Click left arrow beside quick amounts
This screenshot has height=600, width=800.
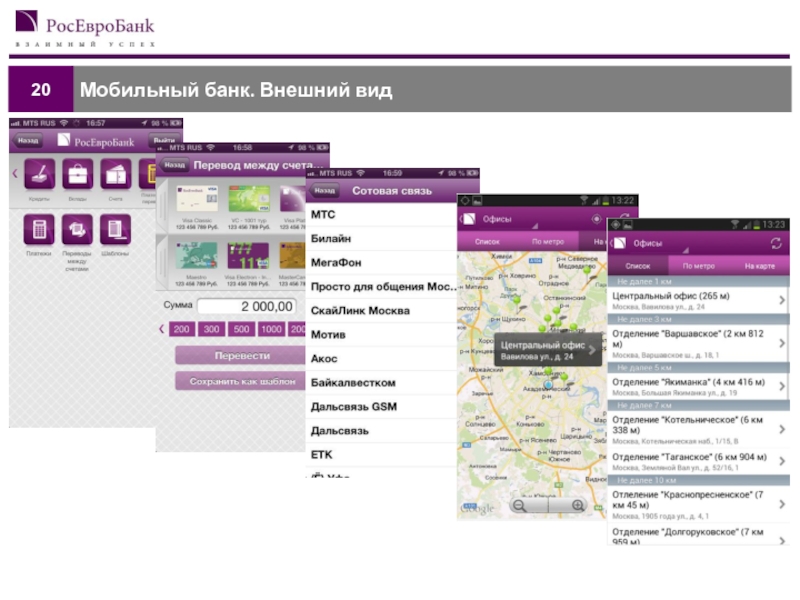162,329
